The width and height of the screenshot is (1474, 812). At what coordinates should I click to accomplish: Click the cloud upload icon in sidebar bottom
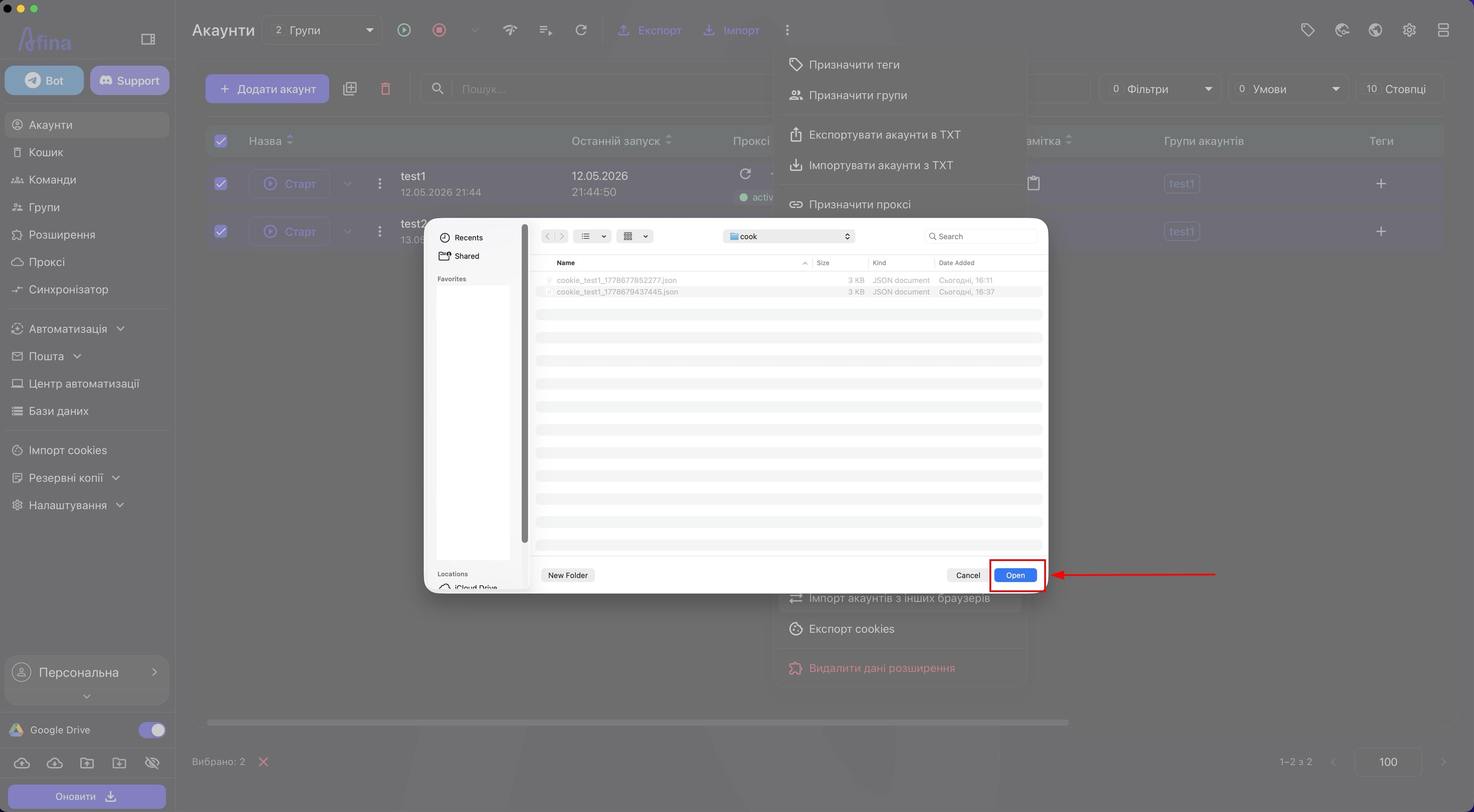[22, 763]
